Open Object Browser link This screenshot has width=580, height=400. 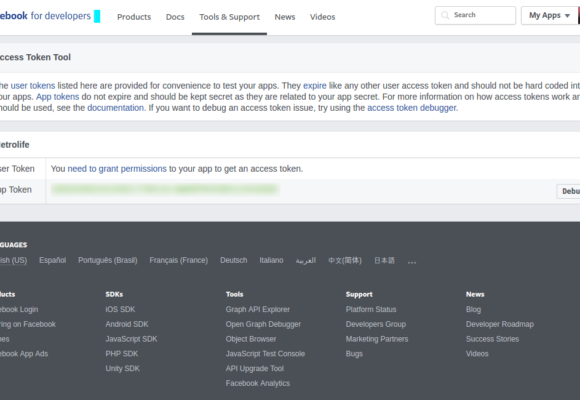tap(251, 339)
